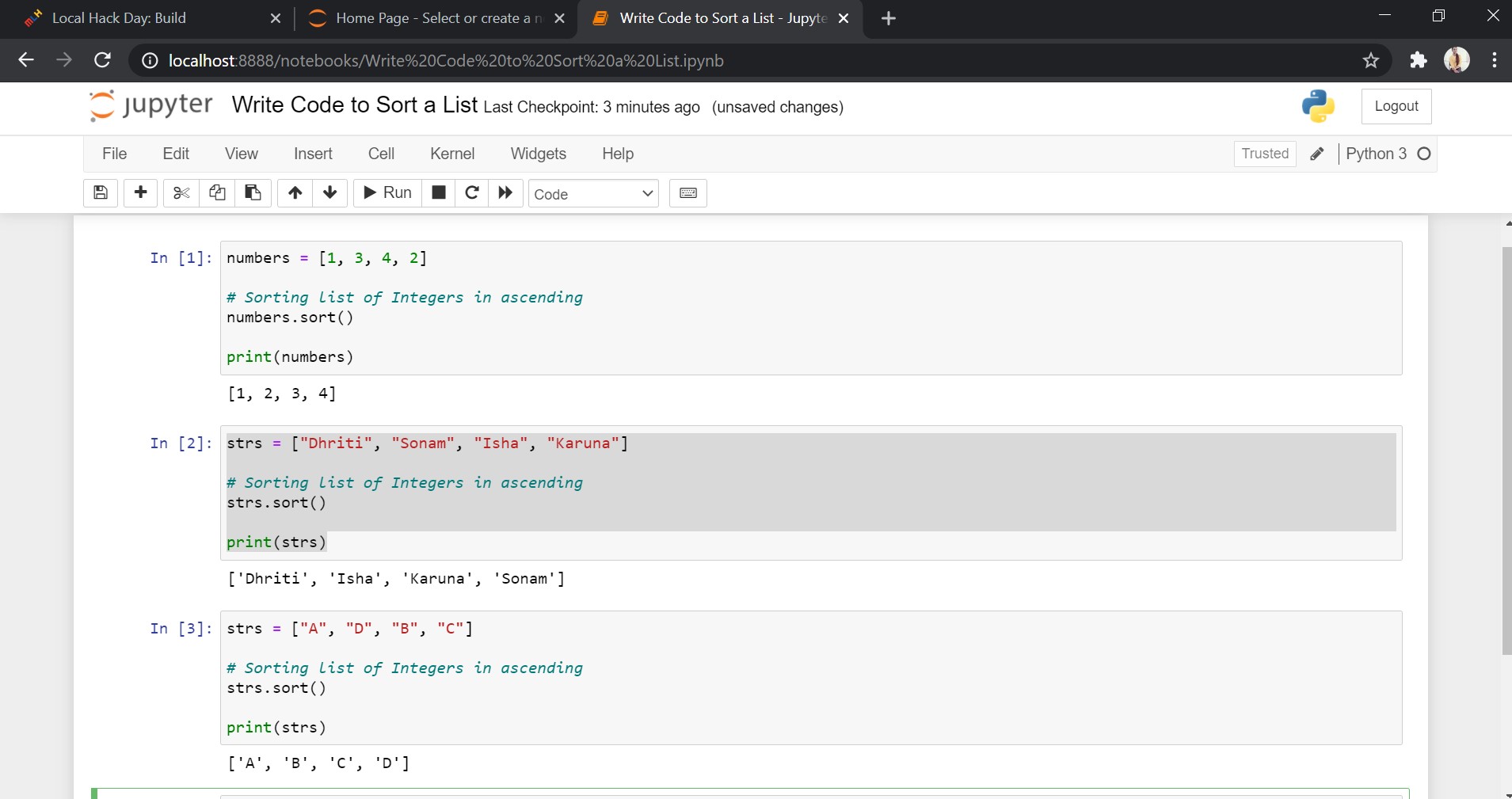Insert cell below with plus icon

(141, 193)
